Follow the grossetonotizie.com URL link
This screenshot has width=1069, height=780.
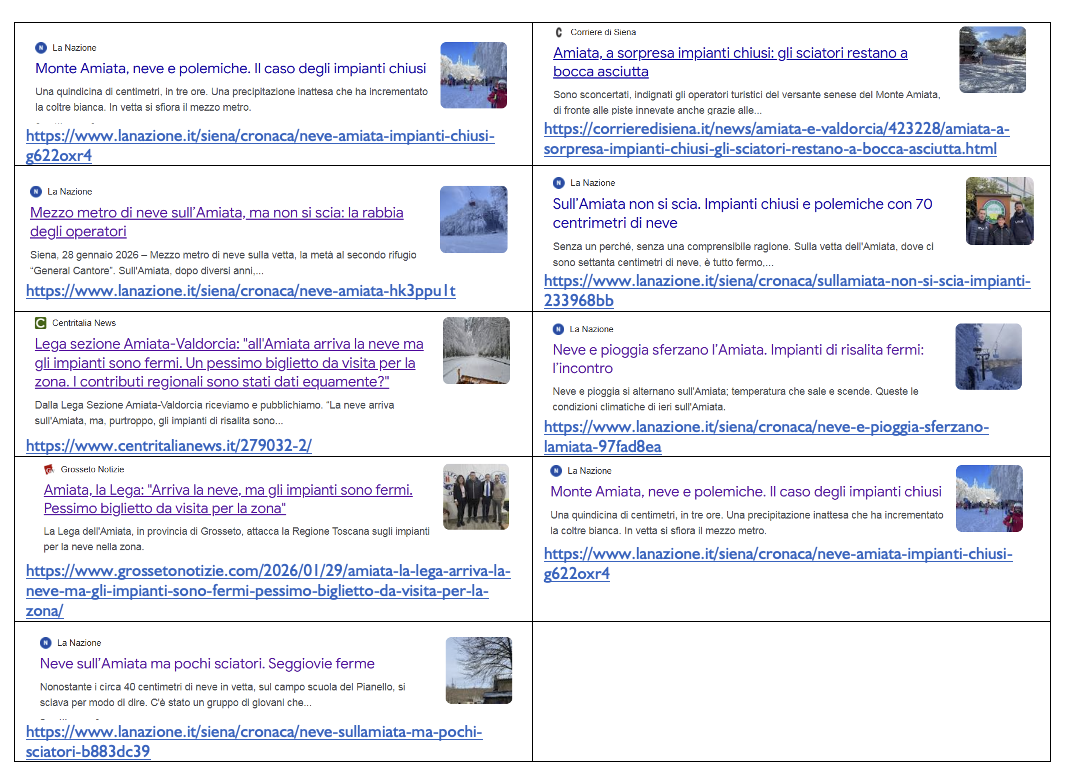click(268, 590)
